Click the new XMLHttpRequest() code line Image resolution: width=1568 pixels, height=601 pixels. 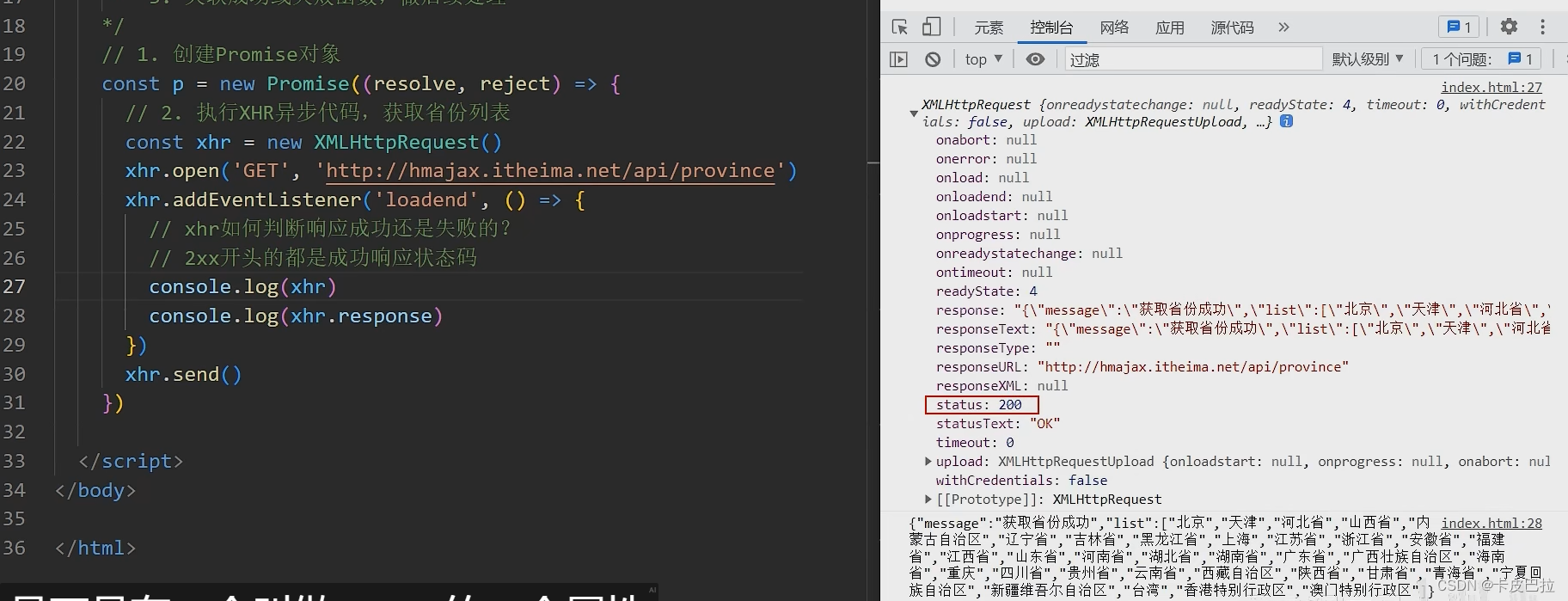(313, 142)
